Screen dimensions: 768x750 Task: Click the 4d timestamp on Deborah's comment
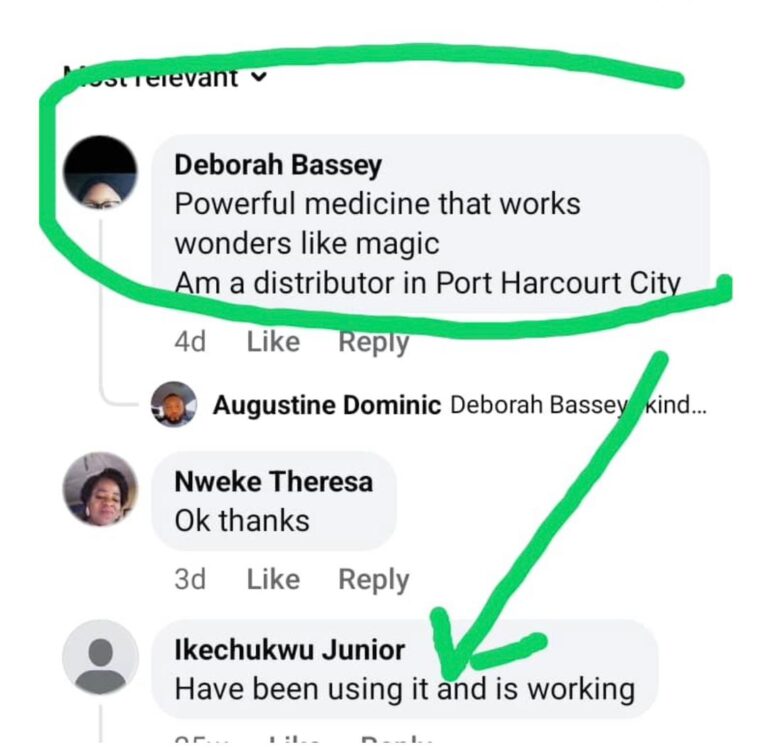point(190,342)
